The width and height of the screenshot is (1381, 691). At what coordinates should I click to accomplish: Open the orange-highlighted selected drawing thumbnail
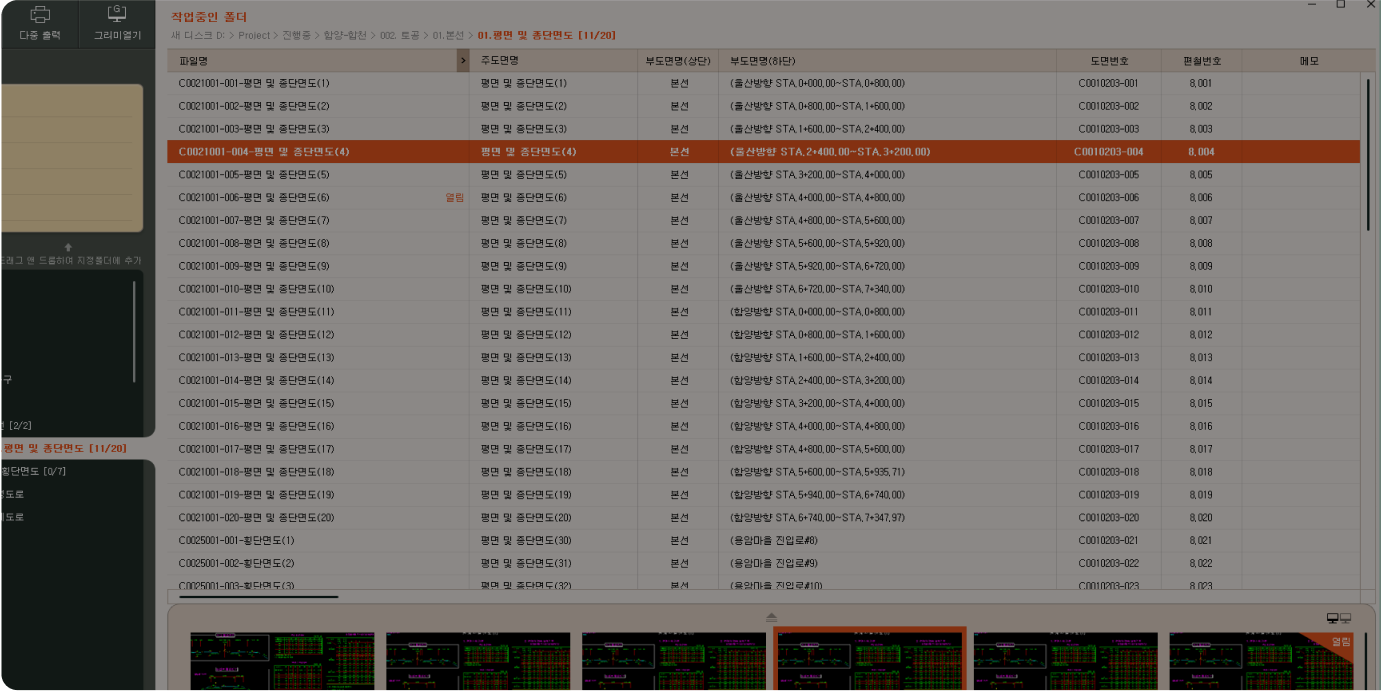(x=871, y=658)
